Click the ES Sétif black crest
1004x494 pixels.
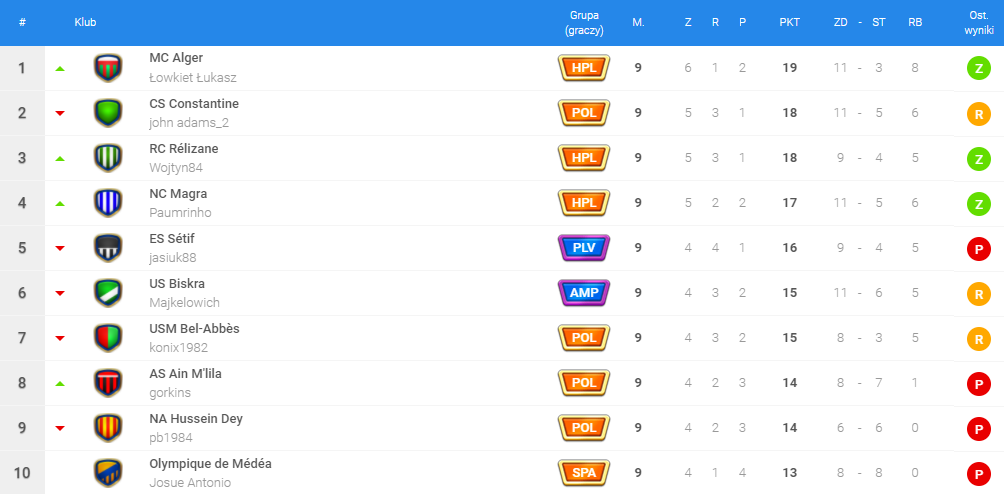click(107, 248)
